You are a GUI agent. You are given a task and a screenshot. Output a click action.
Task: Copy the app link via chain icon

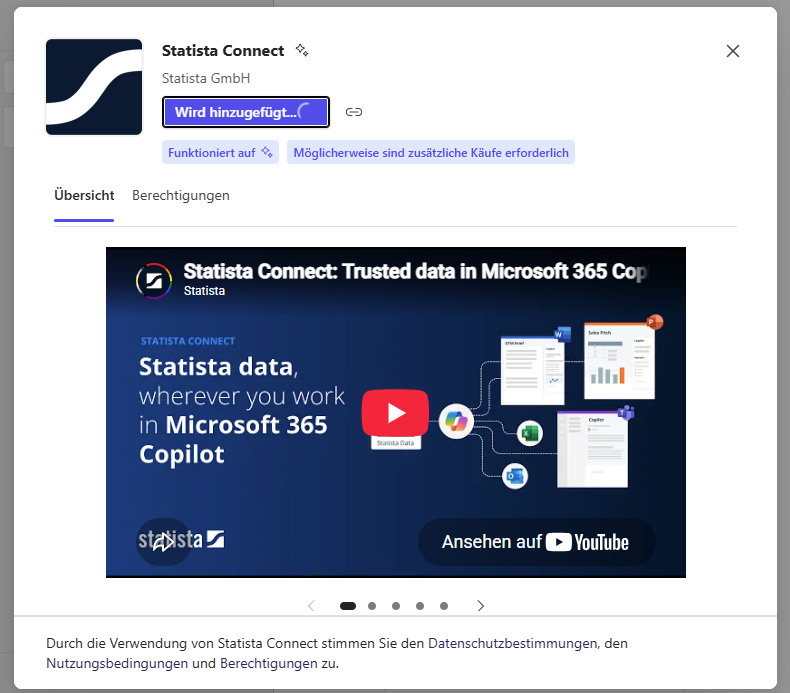point(354,112)
